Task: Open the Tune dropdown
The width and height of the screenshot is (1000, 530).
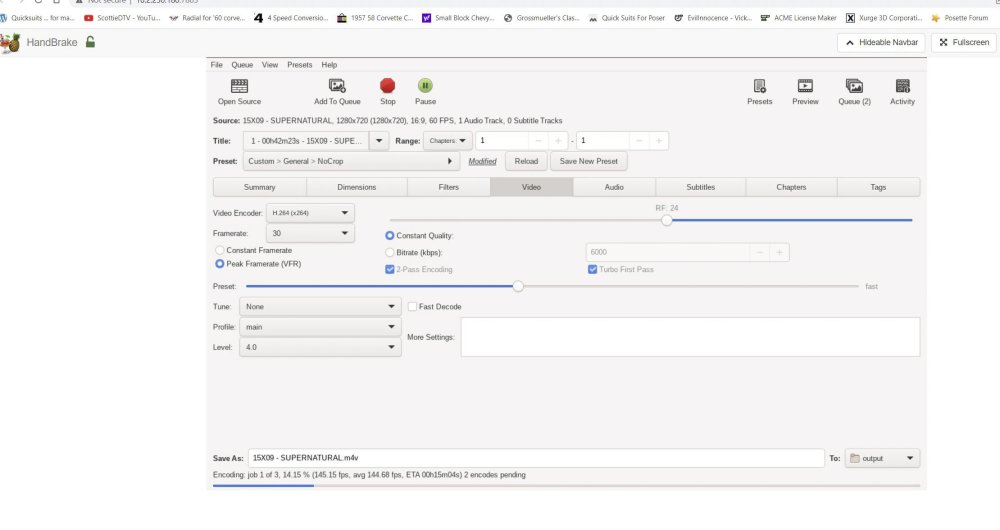Action: coord(320,307)
